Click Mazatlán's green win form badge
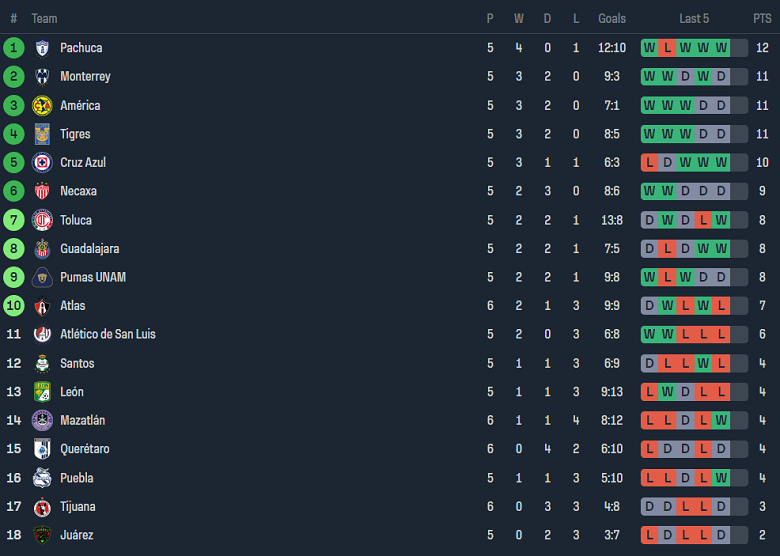This screenshot has height=556, width=780. pos(721,421)
